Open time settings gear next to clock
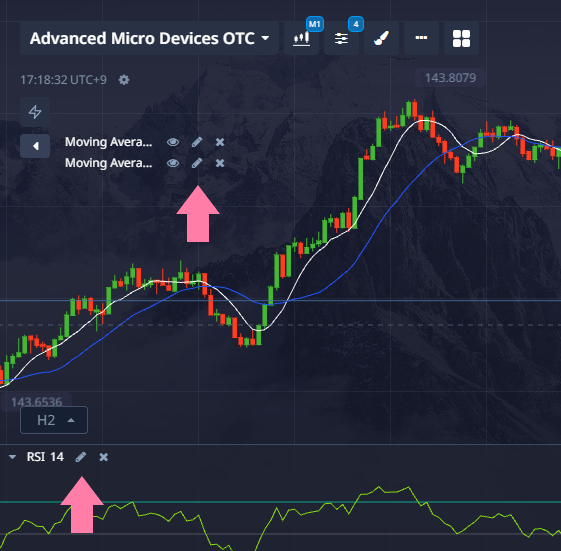561x551 pixels. click(x=124, y=80)
